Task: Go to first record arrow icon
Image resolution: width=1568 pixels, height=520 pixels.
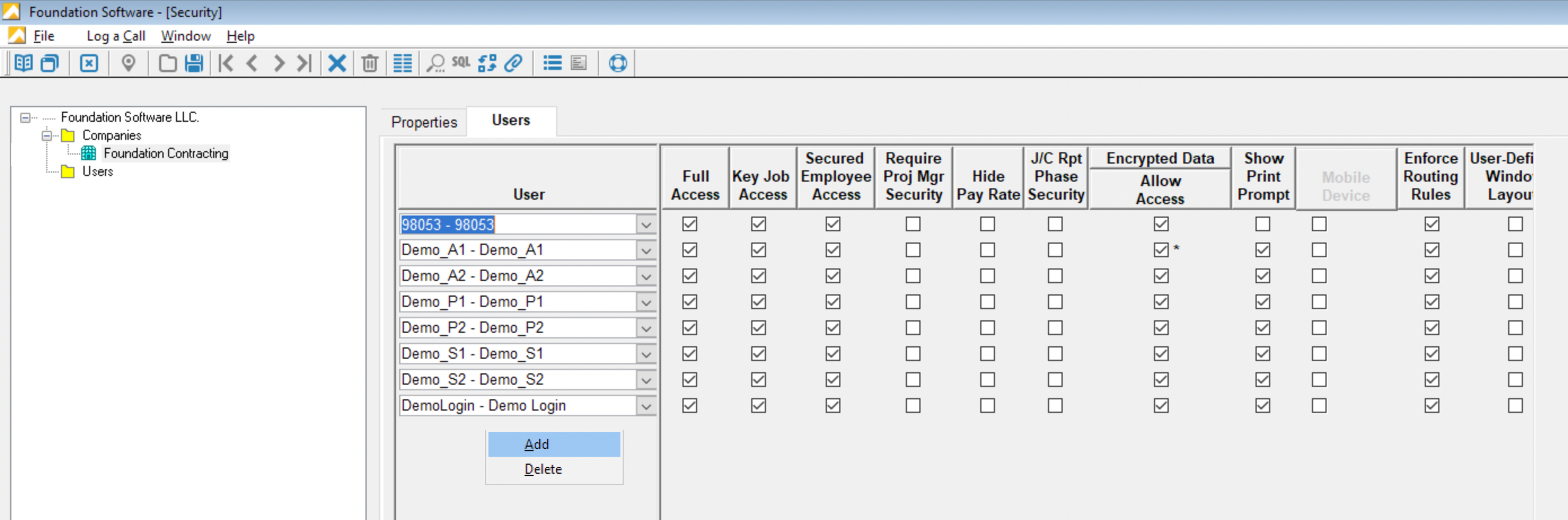Action: point(226,63)
